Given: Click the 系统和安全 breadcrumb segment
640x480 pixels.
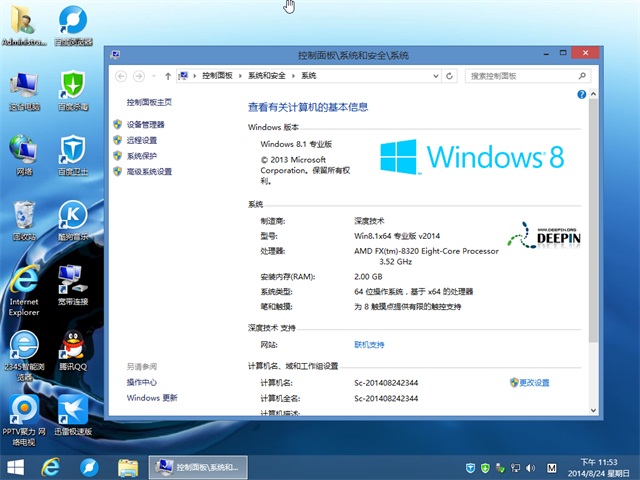Looking at the screenshot, I should coord(267,75).
